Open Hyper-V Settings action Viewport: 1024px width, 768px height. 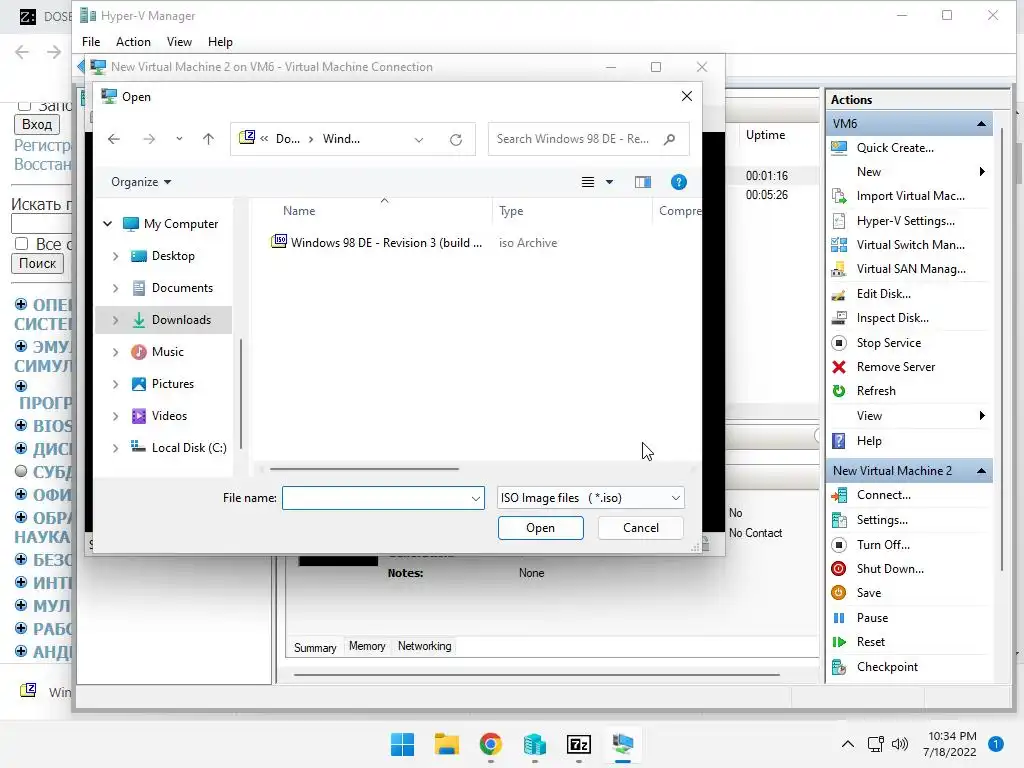(905, 221)
